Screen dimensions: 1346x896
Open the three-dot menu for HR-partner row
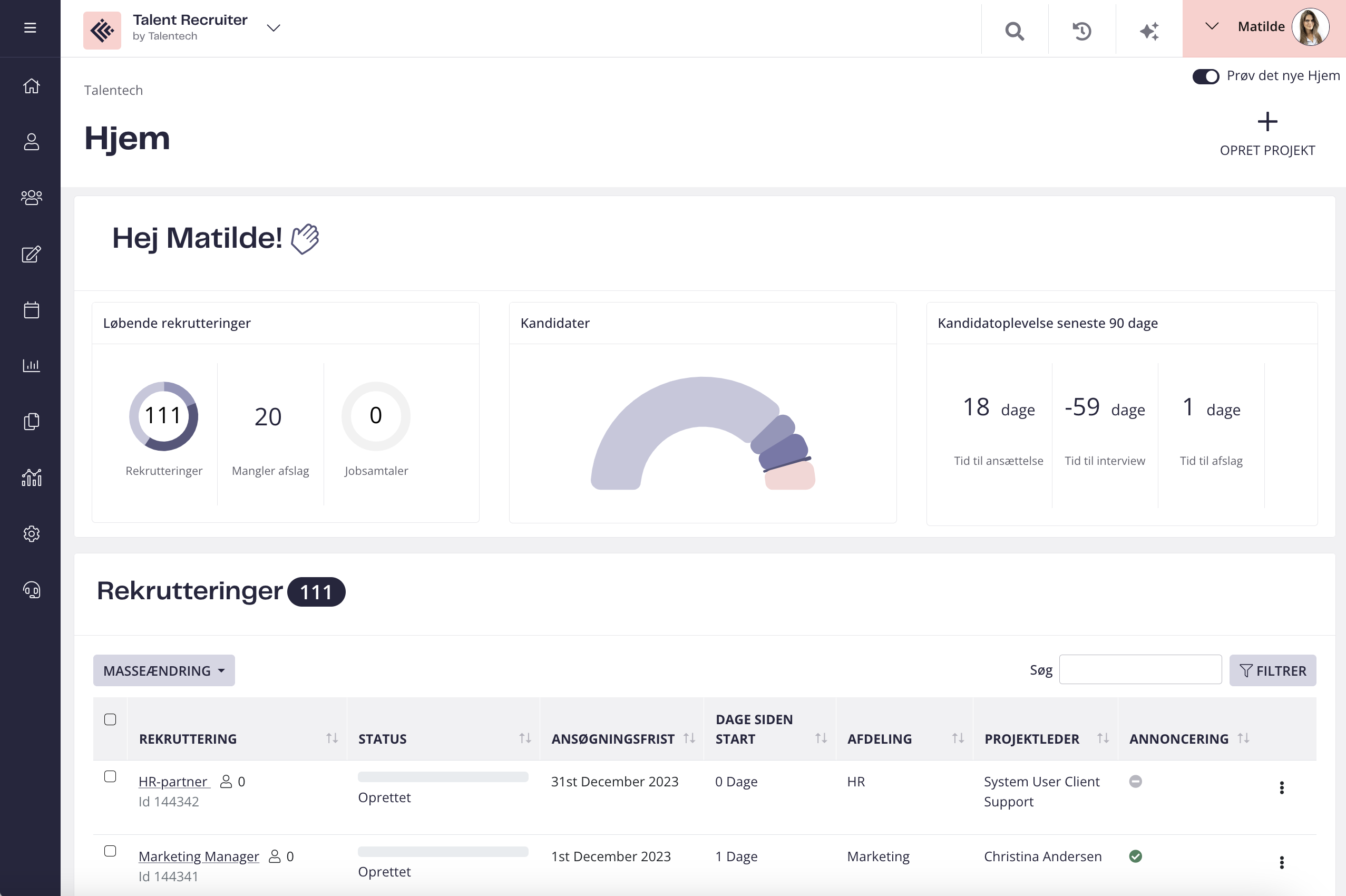pos(1282,787)
